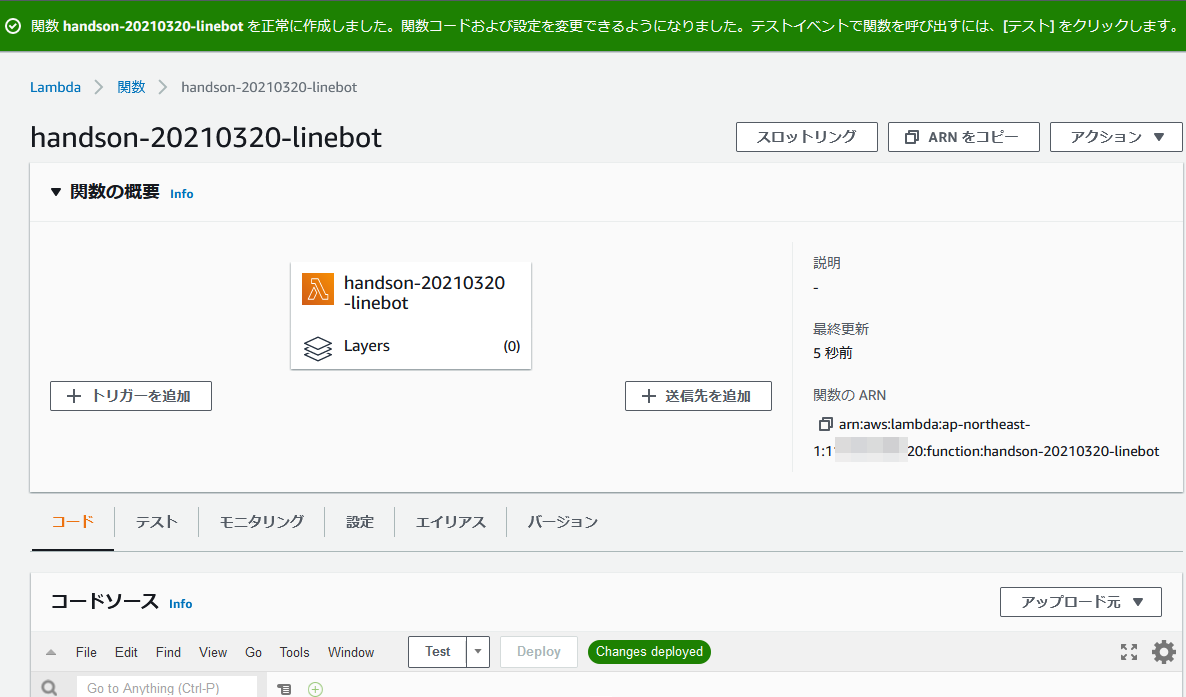Copy the function ARN via copy icon
This screenshot has width=1186, height=697.
825,425
